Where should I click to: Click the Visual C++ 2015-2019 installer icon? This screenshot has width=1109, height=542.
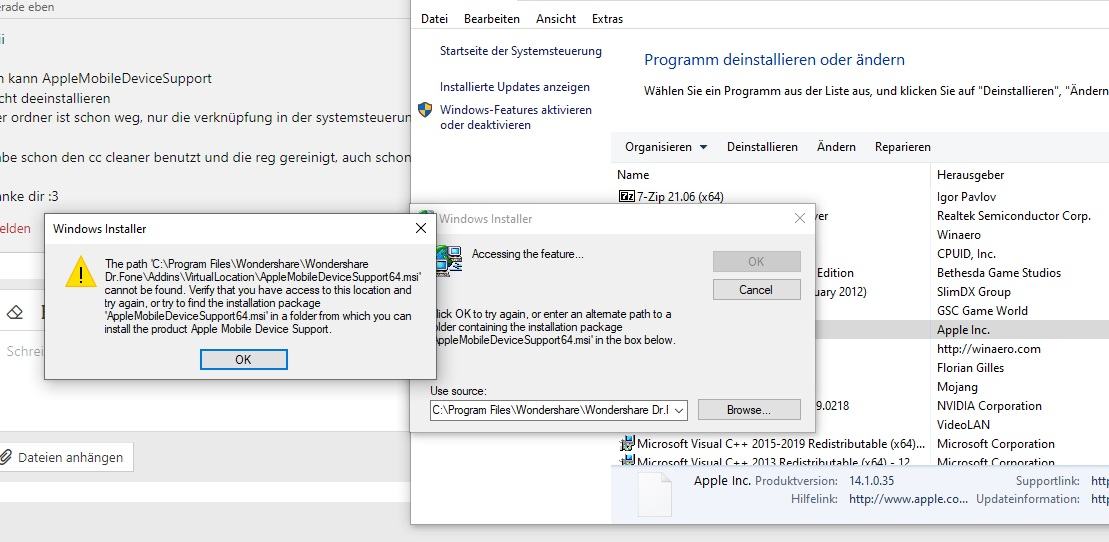click(627, 444)
